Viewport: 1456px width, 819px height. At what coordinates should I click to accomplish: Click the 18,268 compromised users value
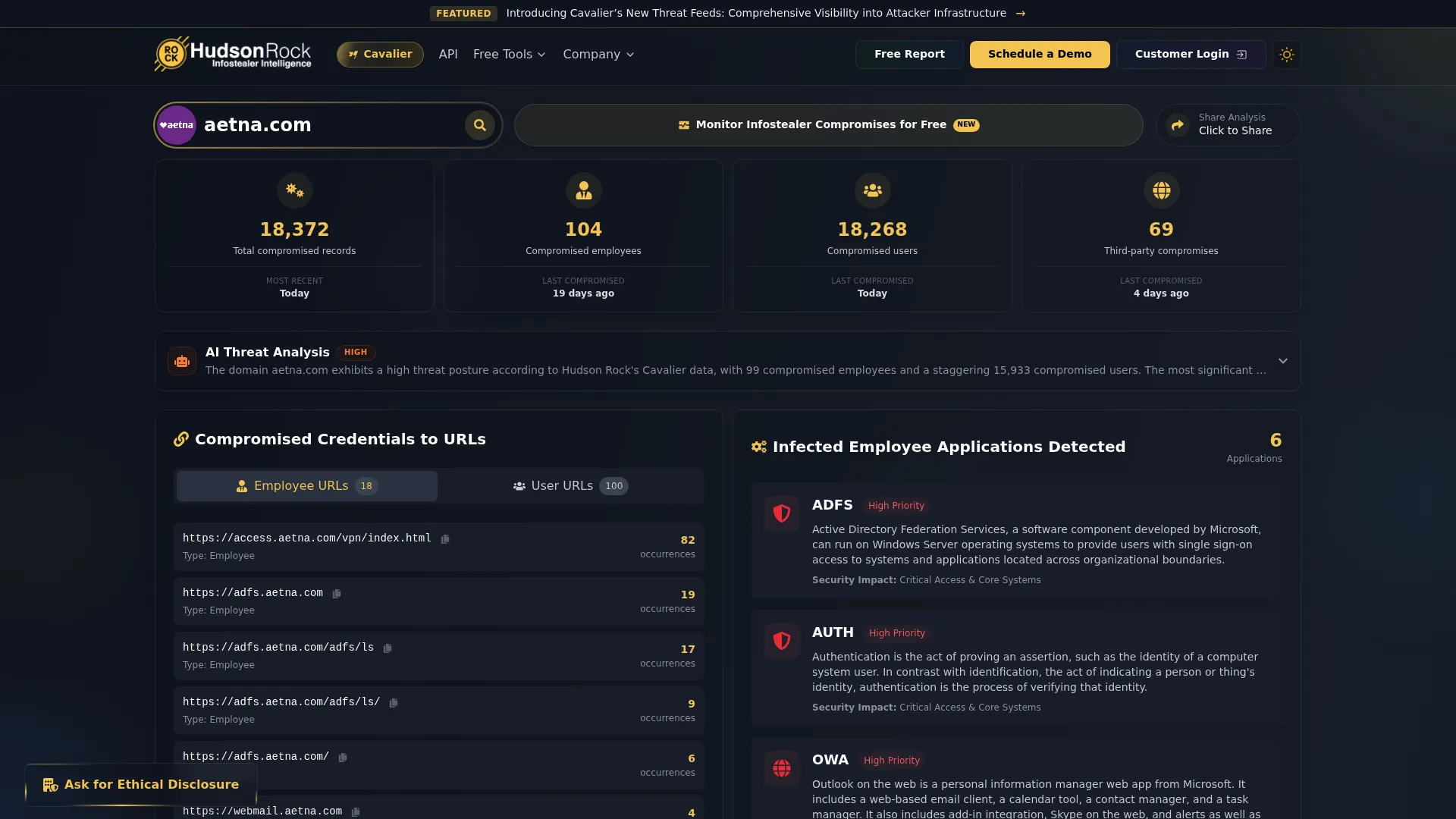(872, 229)
